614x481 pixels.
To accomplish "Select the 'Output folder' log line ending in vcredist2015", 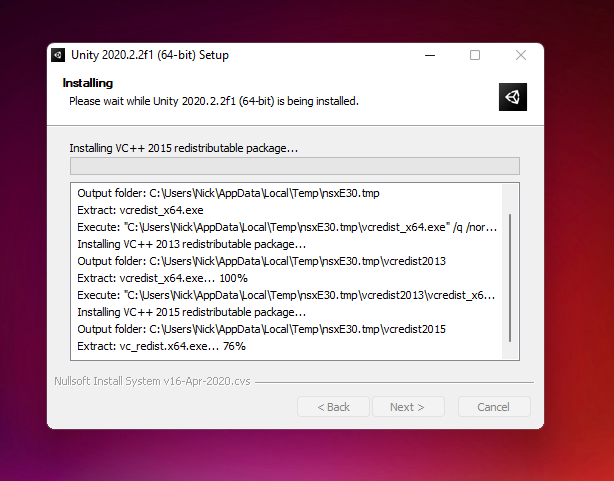I will click(x=261, y=329).
